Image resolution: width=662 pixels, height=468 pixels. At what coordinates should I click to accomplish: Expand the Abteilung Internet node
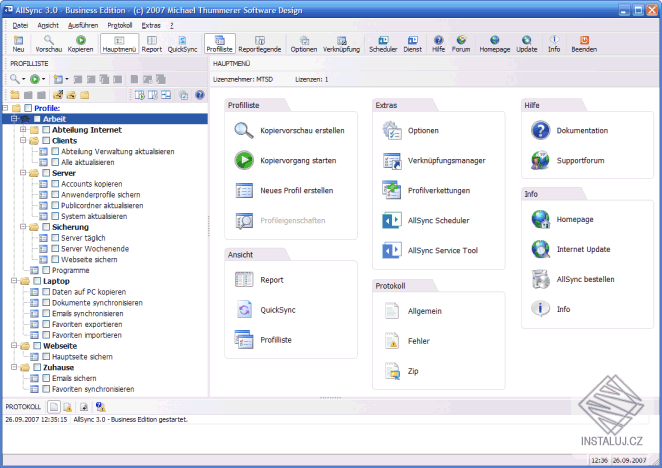(23, 129)
